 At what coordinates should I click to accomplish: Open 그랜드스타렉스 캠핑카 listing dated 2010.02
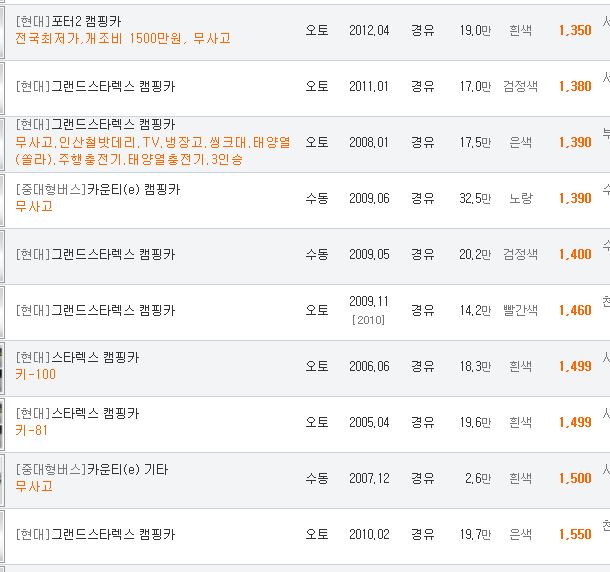(95, 534)
